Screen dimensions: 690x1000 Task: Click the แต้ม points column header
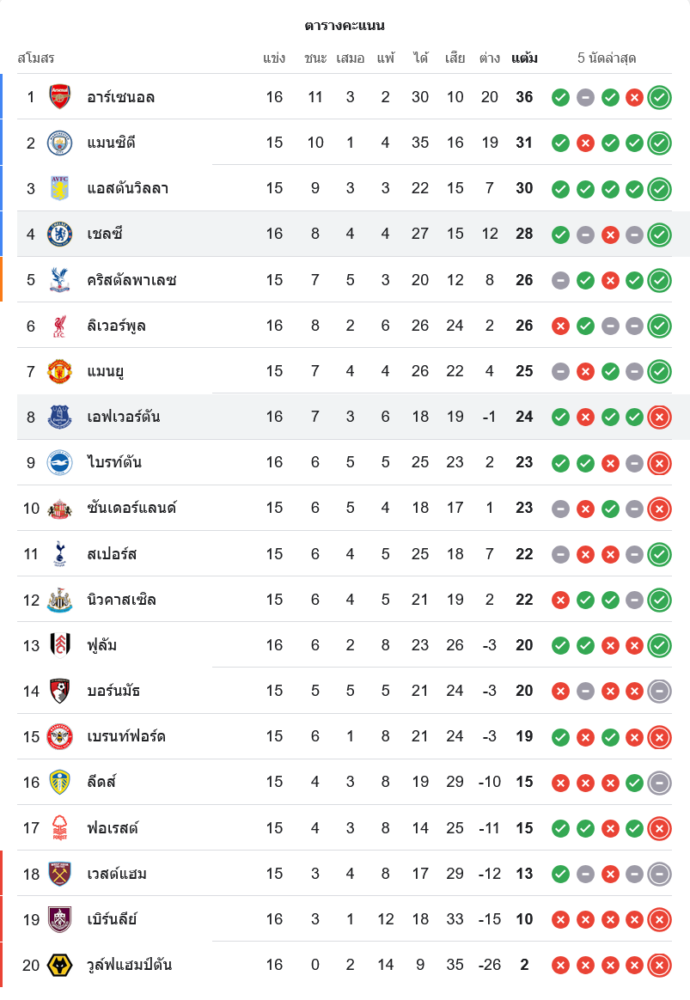pos(524,58)
